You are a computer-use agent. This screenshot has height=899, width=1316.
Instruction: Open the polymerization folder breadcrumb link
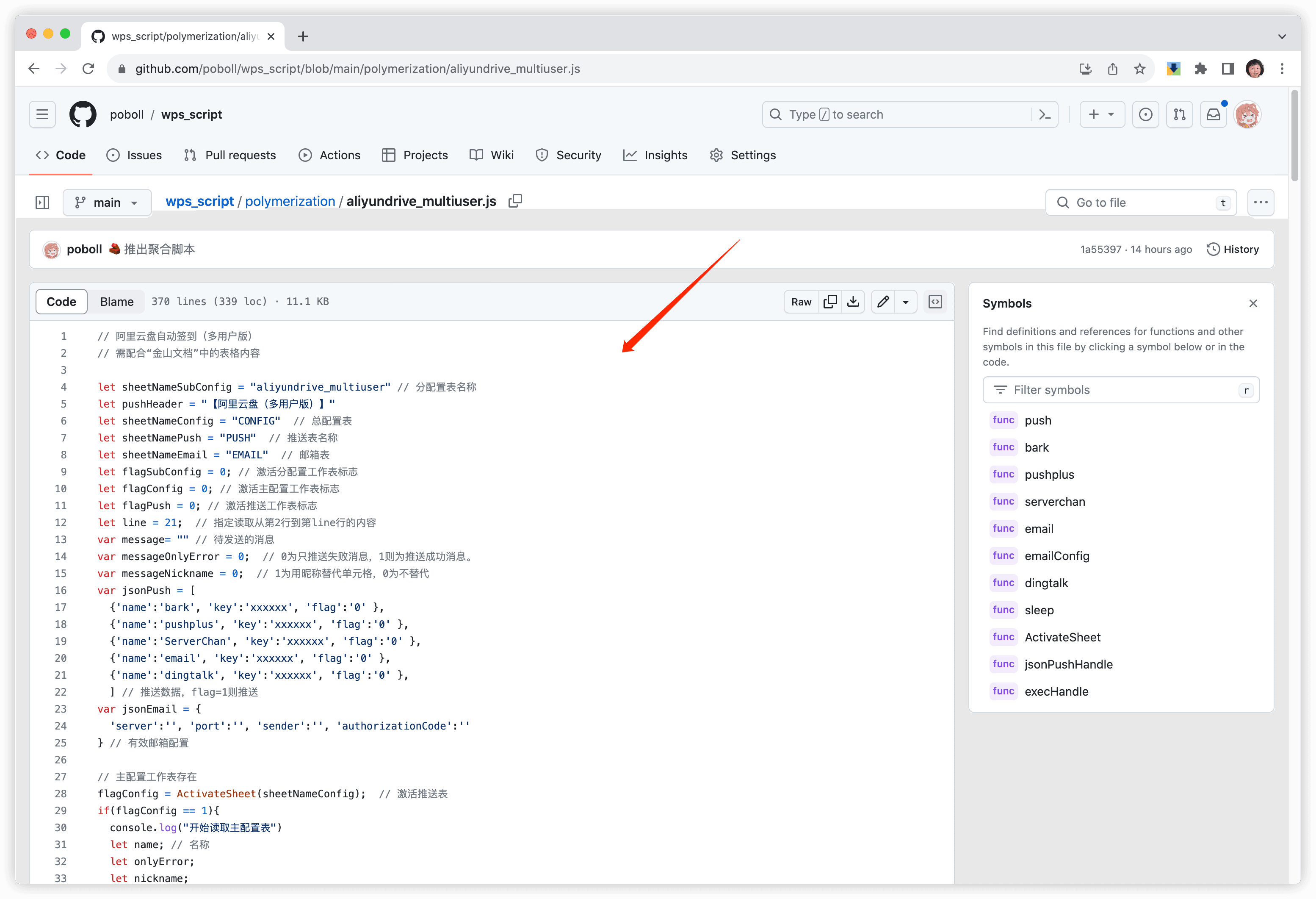[x=290, y=201]
